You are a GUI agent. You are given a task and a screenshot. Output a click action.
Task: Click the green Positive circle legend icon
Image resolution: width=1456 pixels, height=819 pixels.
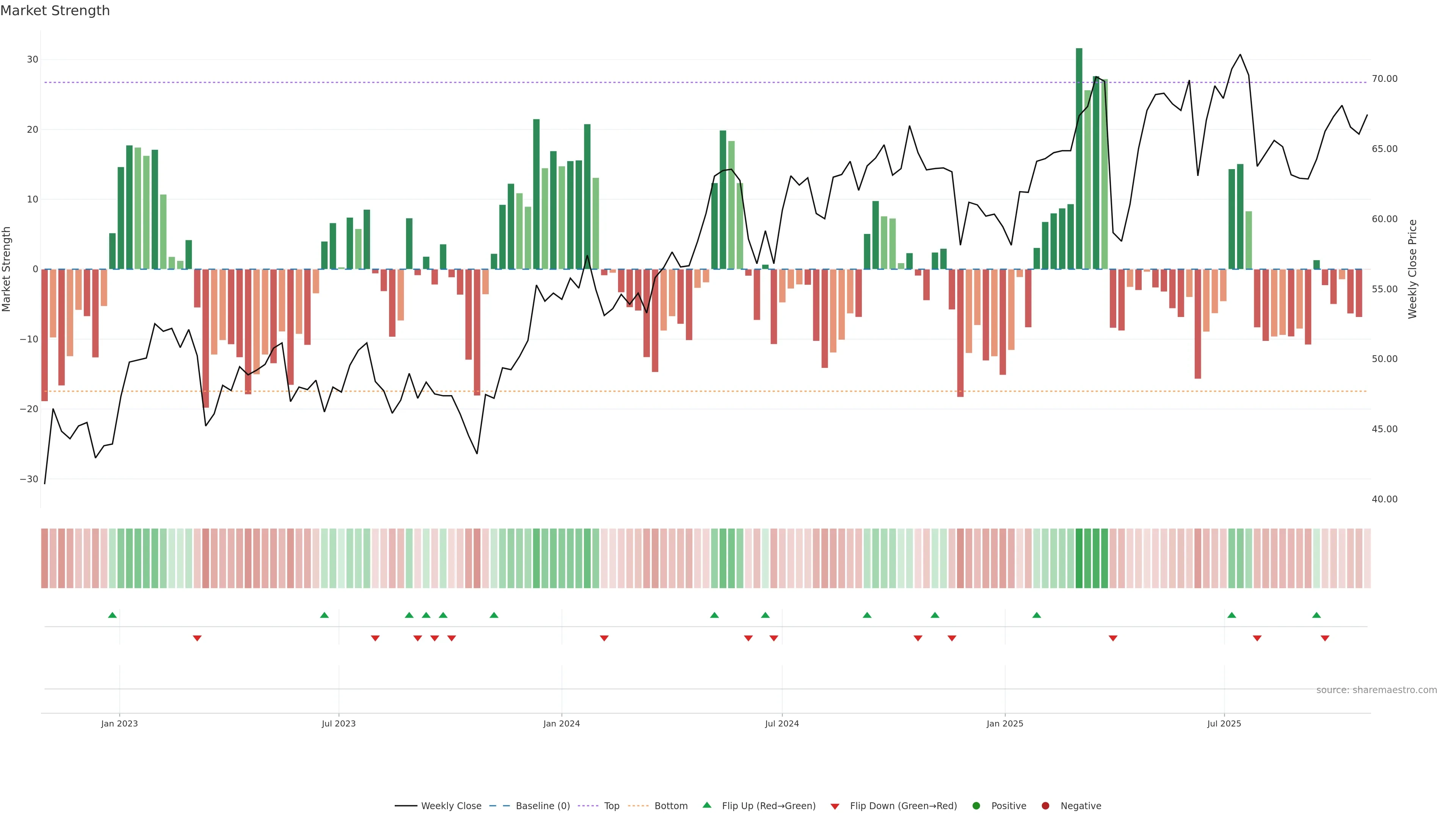click(976, 805)
